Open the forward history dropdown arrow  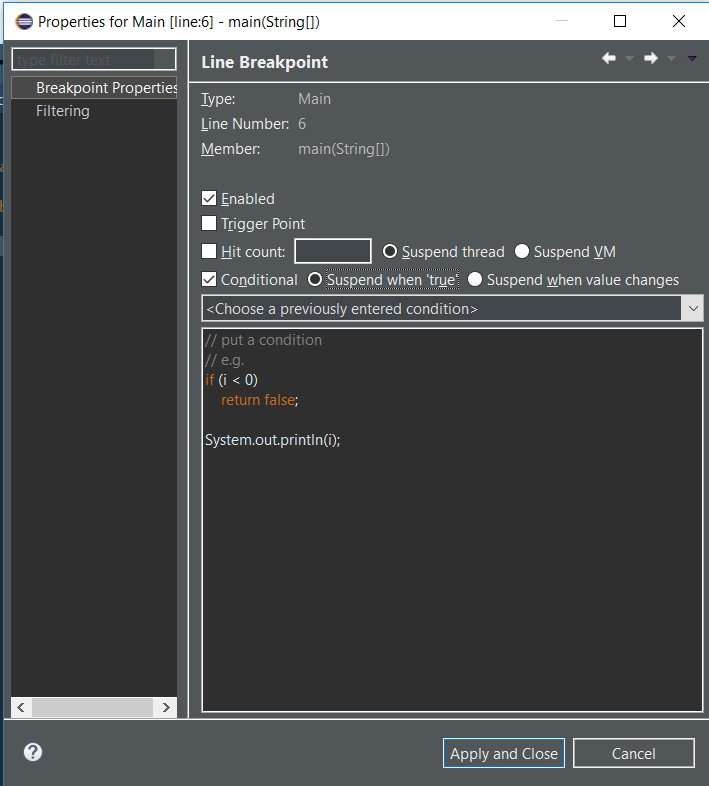[x=671, y=59]
